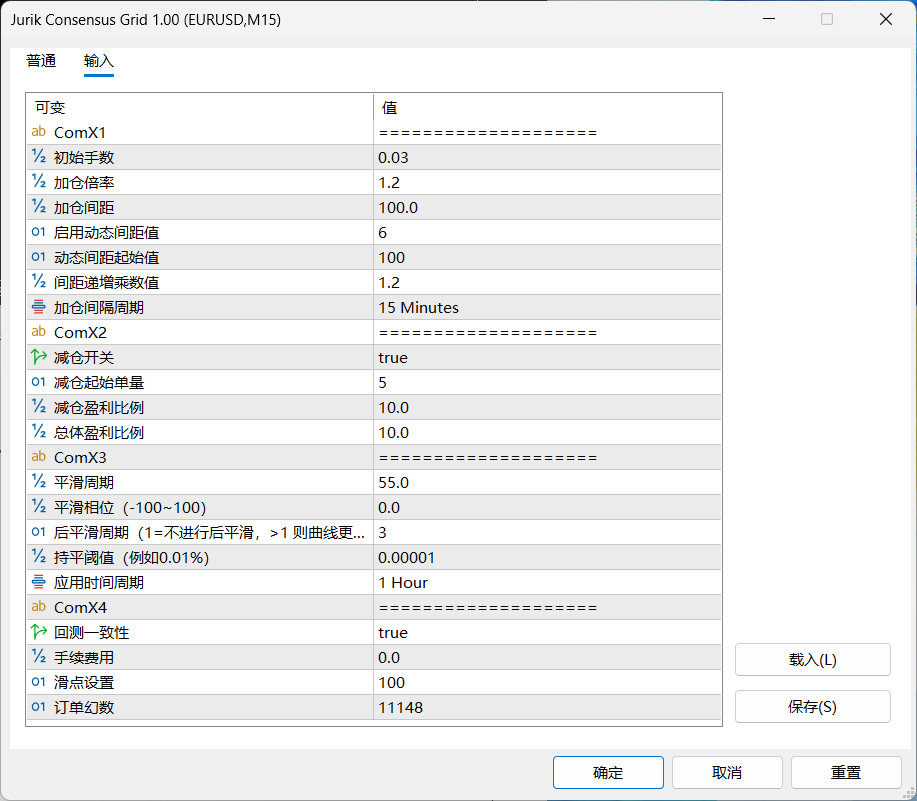Click the enum icon beside 加仓间隔周期

(39, 307)
